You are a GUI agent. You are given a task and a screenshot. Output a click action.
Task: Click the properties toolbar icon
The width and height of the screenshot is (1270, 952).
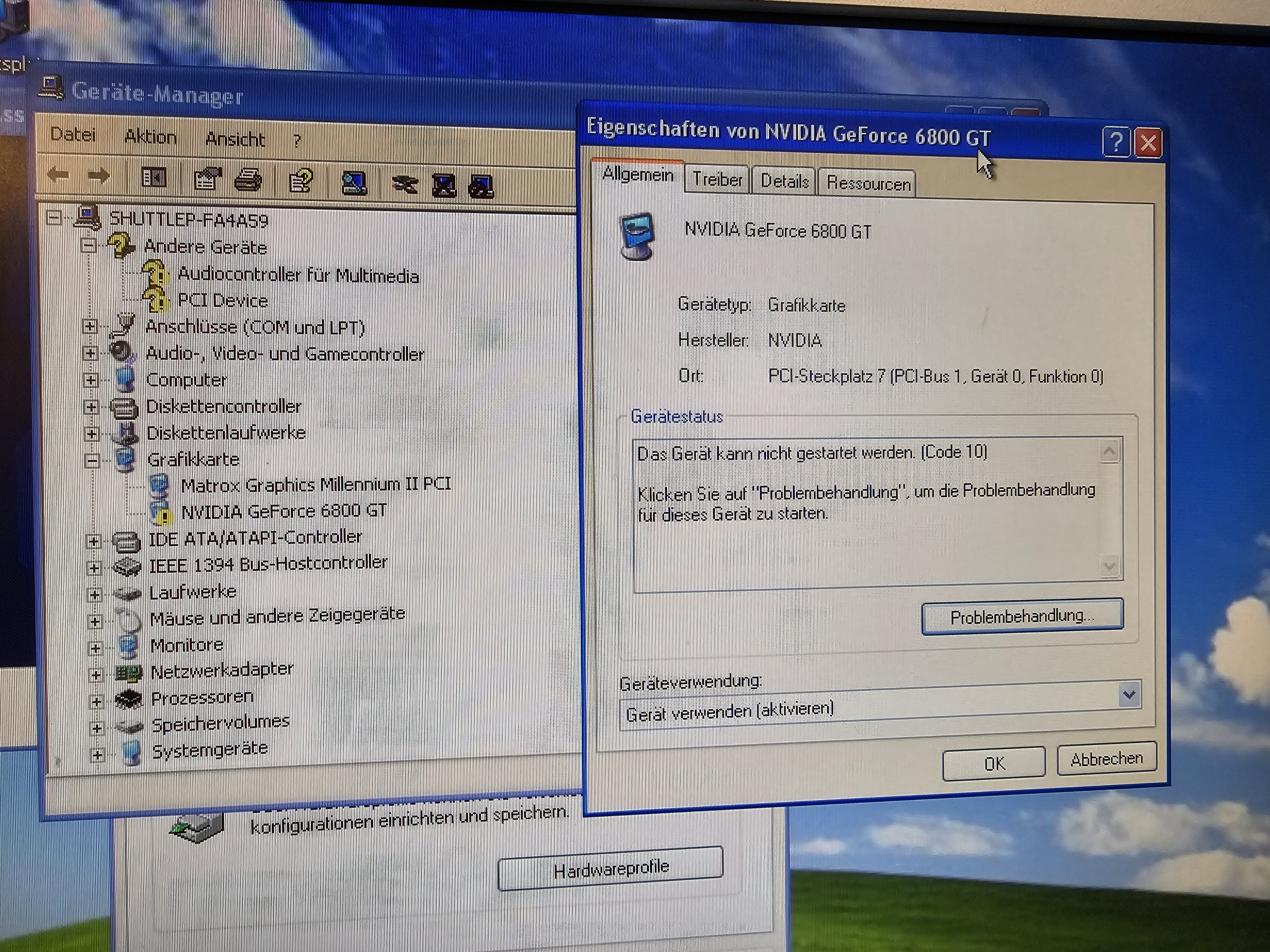pyautogui.click(x=208, y=179)
